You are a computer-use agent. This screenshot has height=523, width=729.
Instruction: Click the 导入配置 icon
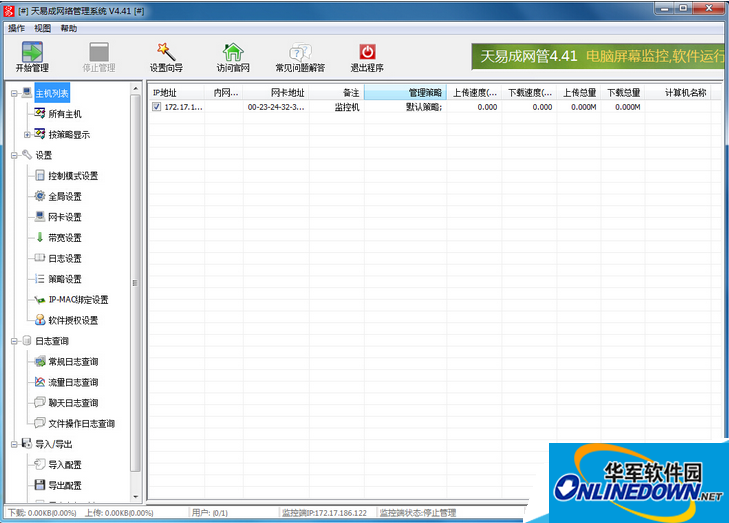pos(40,464)
